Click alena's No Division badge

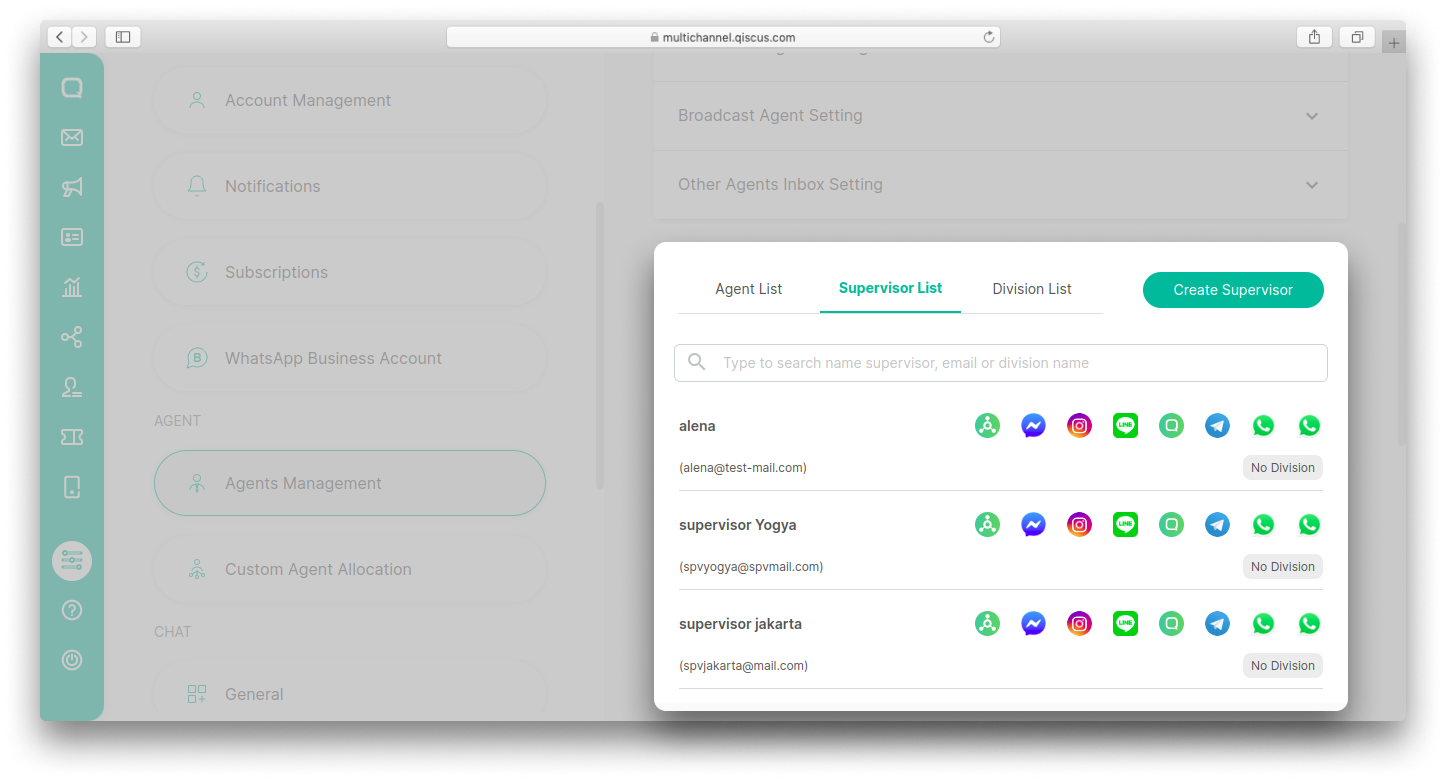coord(1283,468)
